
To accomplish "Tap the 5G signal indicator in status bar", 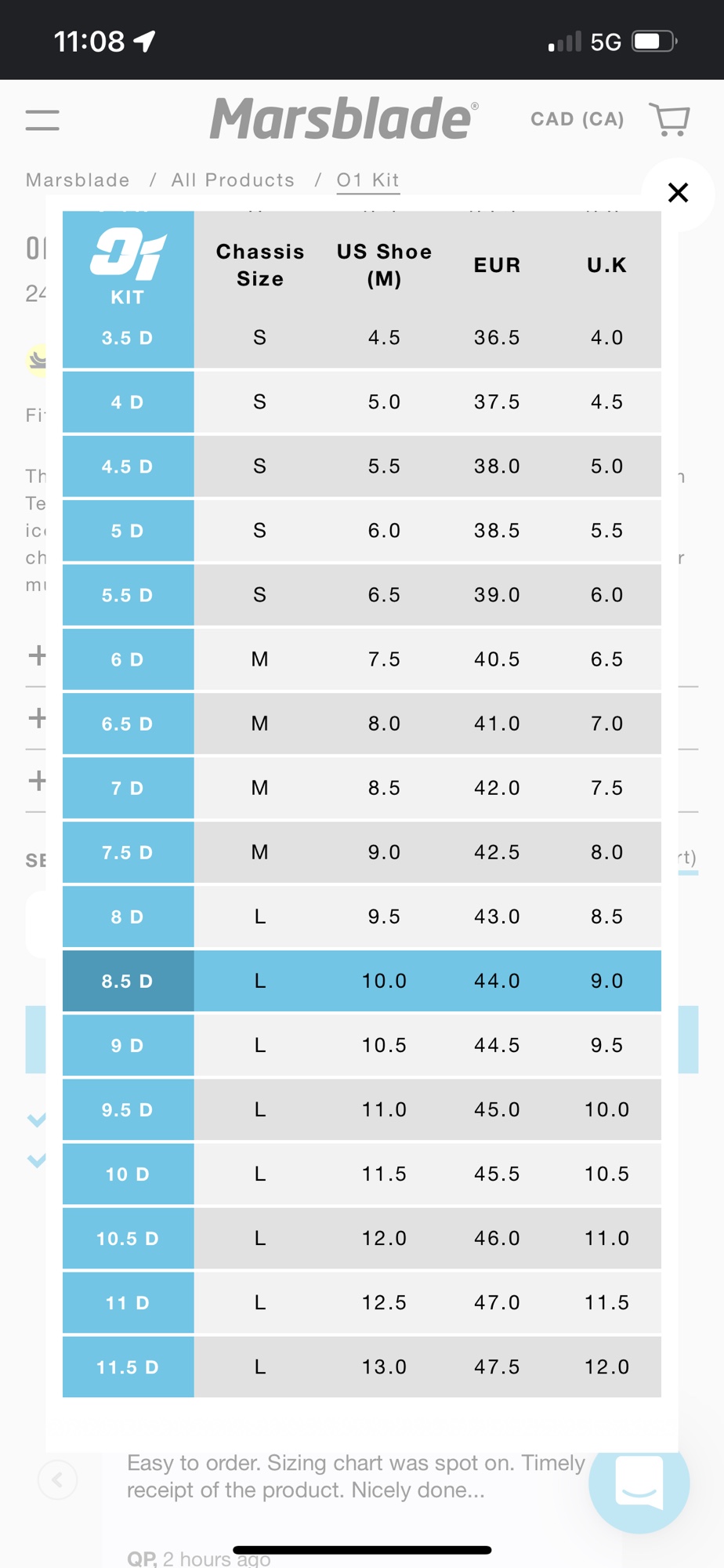I will (x=606, y=42).
